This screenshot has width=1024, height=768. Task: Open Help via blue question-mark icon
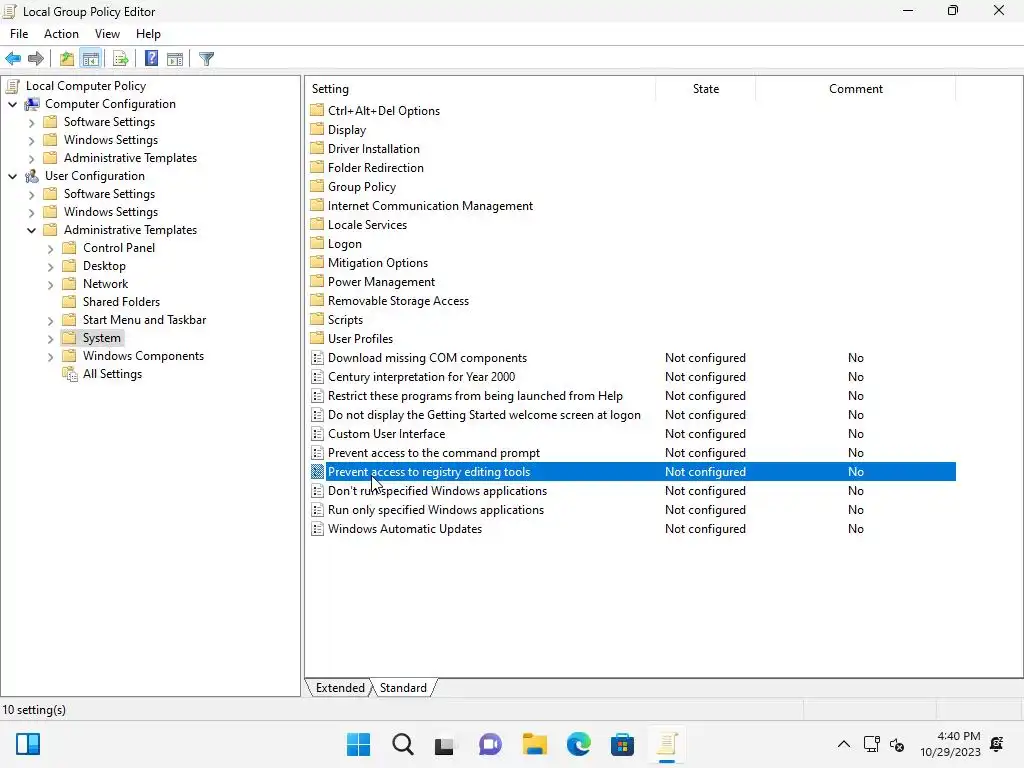coord(151,59)
